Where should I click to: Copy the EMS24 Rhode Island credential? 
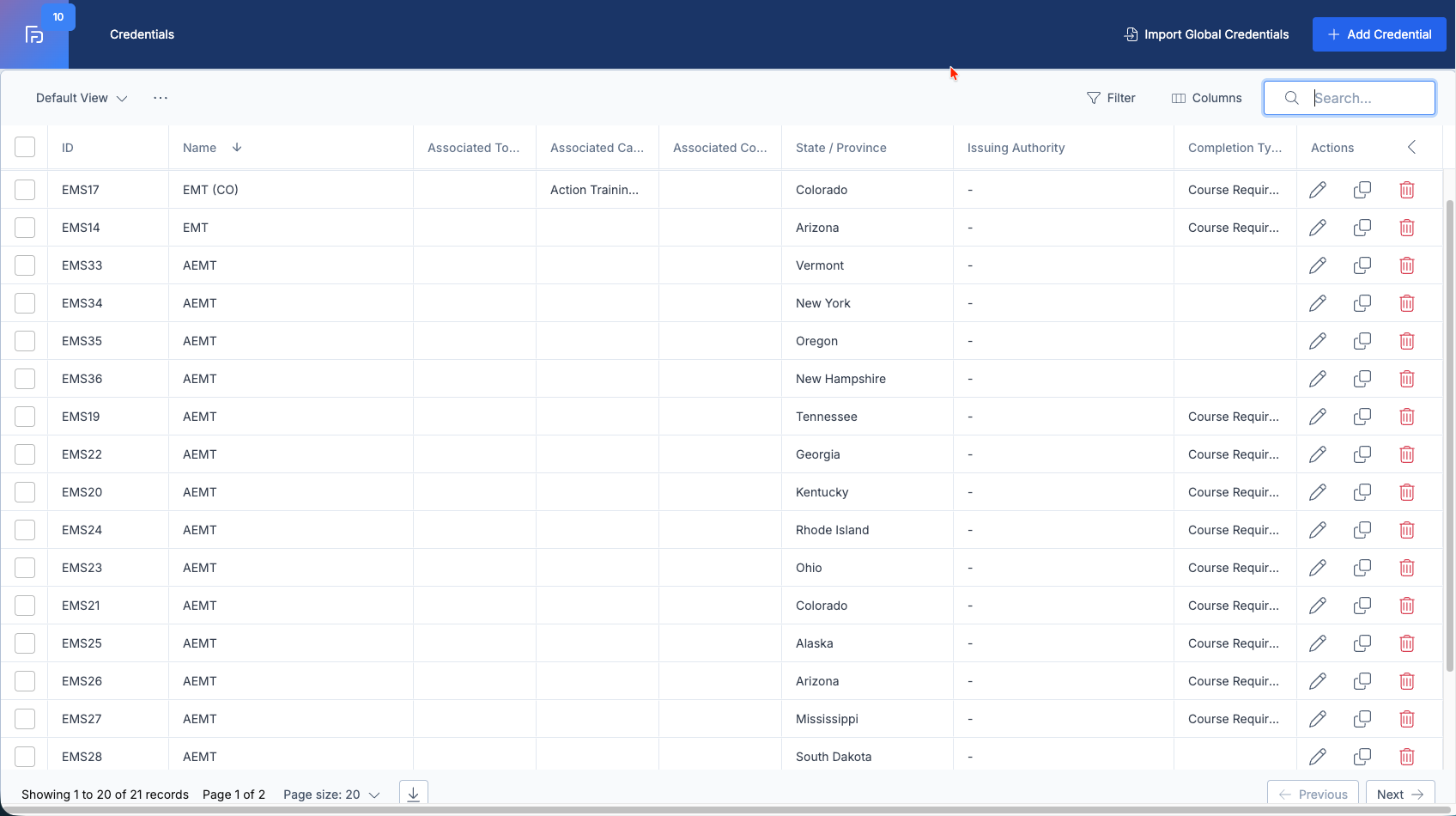pyautogui.click(x=1362, y=530)
